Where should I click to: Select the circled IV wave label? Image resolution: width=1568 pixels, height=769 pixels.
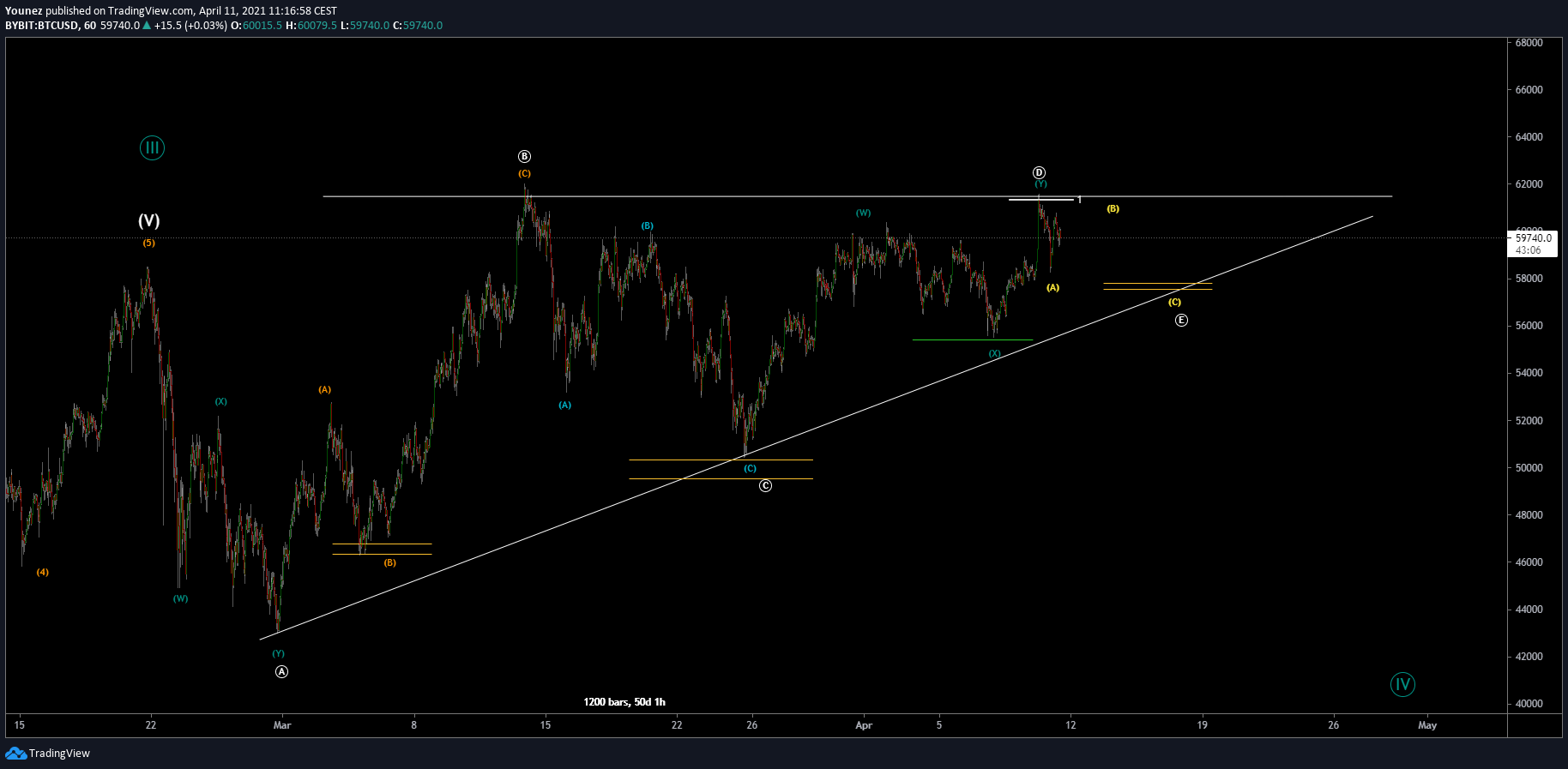click(1402, 684)
